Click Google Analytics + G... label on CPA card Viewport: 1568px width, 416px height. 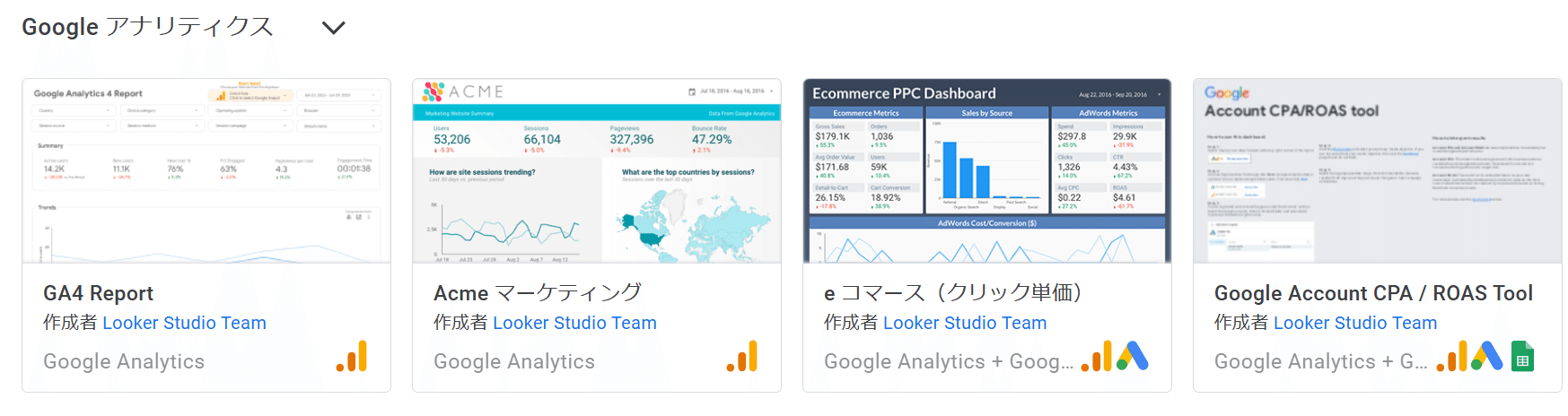[1321, 361]
